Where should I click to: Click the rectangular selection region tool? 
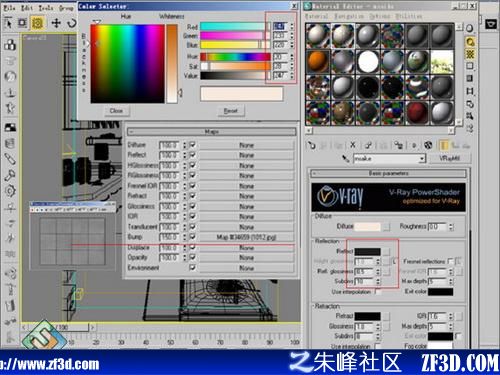(x=23, y=23)
